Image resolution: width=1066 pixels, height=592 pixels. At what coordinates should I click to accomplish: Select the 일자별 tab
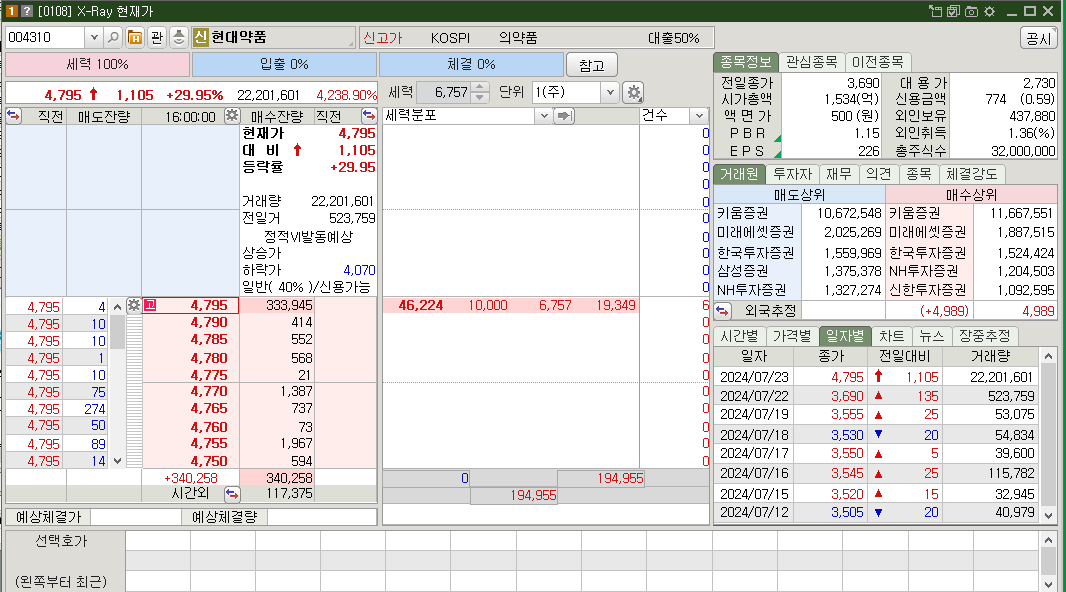[845, 336]
